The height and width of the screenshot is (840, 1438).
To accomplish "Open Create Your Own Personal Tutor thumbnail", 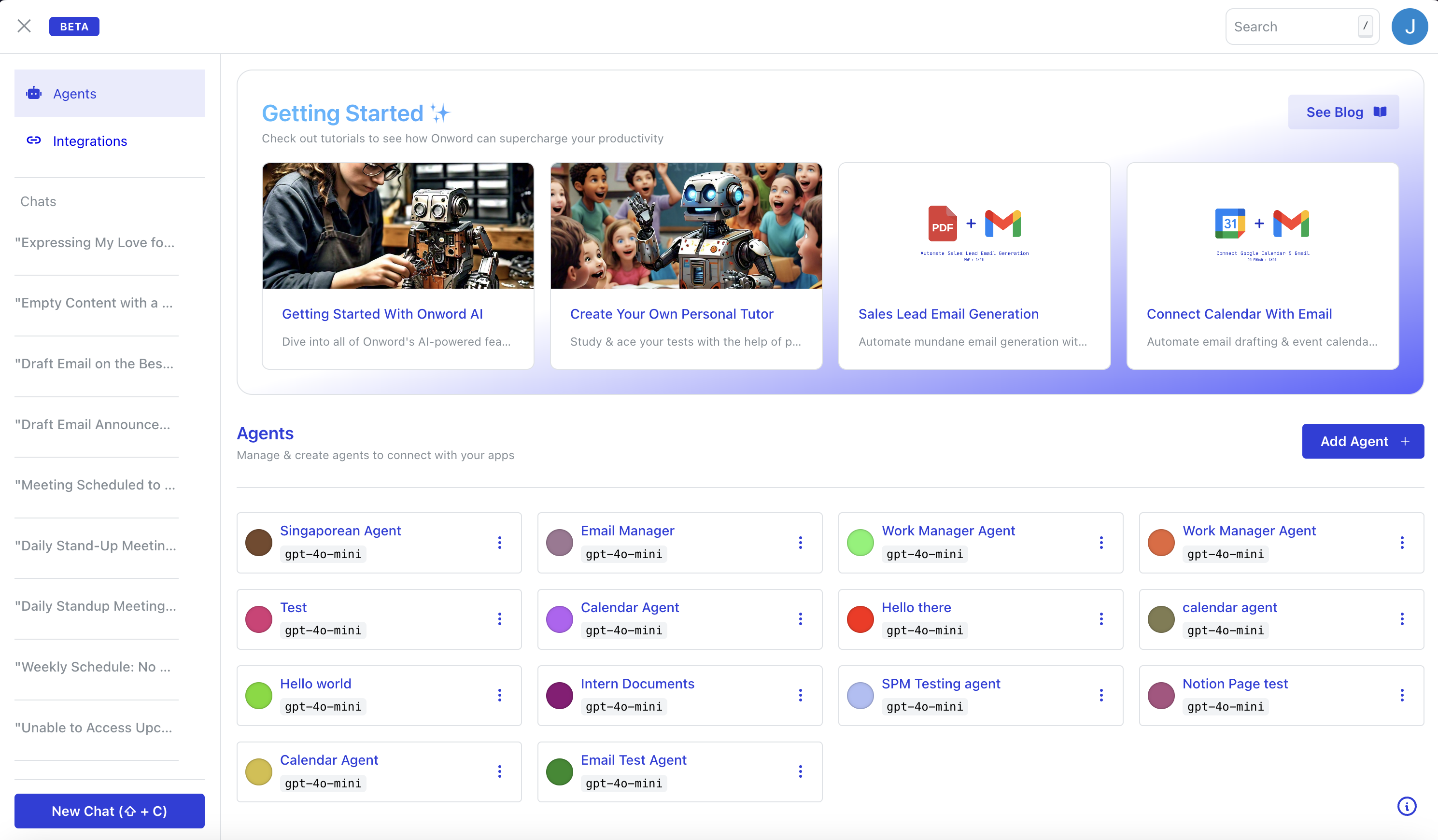I will (686, 226).
